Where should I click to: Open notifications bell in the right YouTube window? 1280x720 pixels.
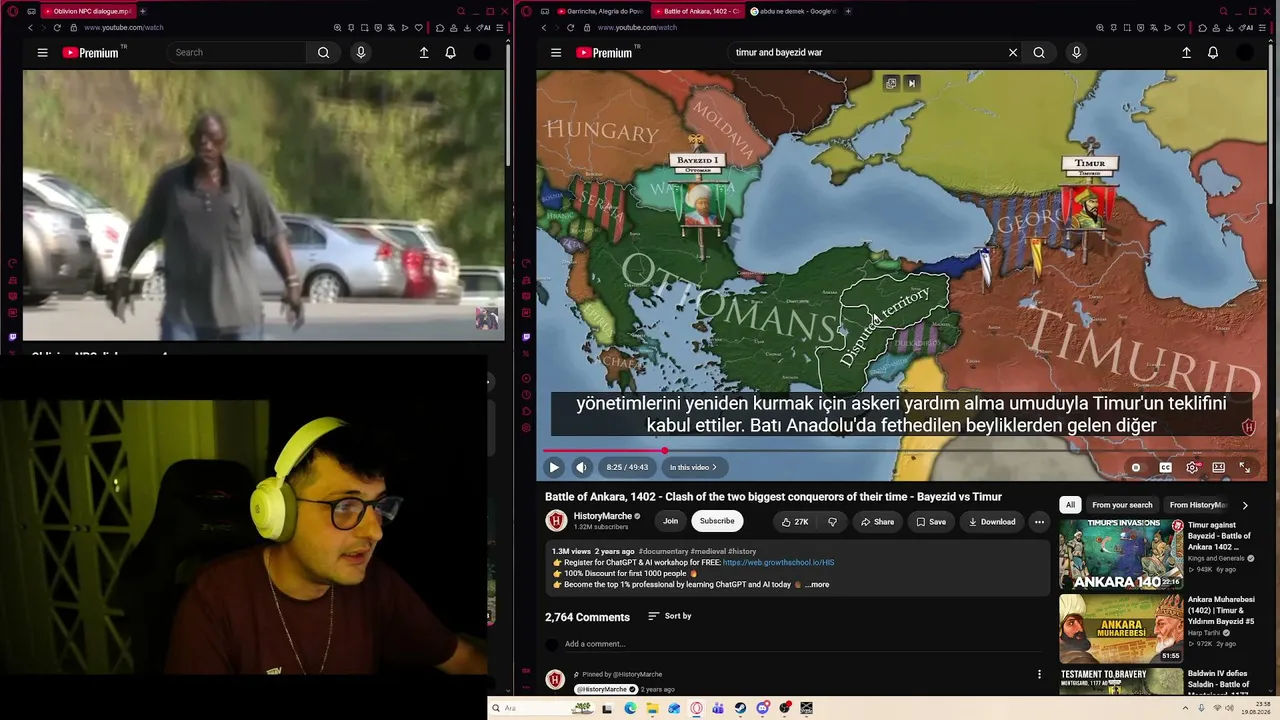(1213, 53)
